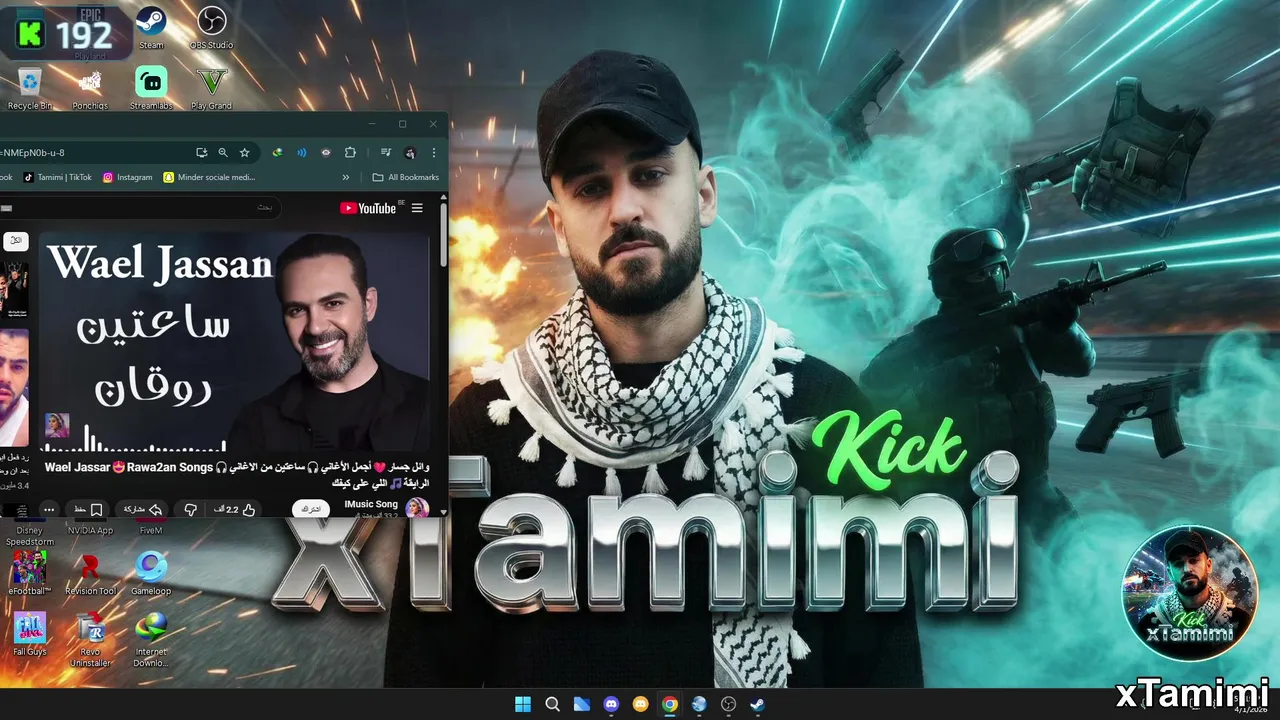Open the Steam desktop shortcut

[x=151, y=28]
